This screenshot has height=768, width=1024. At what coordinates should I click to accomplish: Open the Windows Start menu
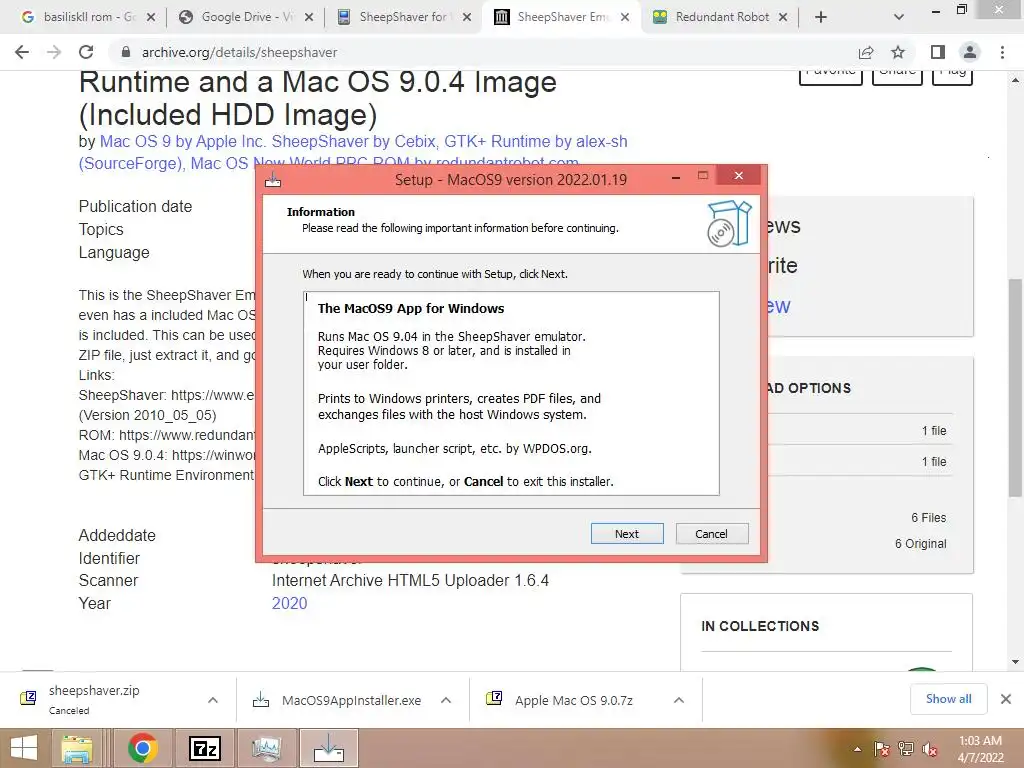coord(24,748)
